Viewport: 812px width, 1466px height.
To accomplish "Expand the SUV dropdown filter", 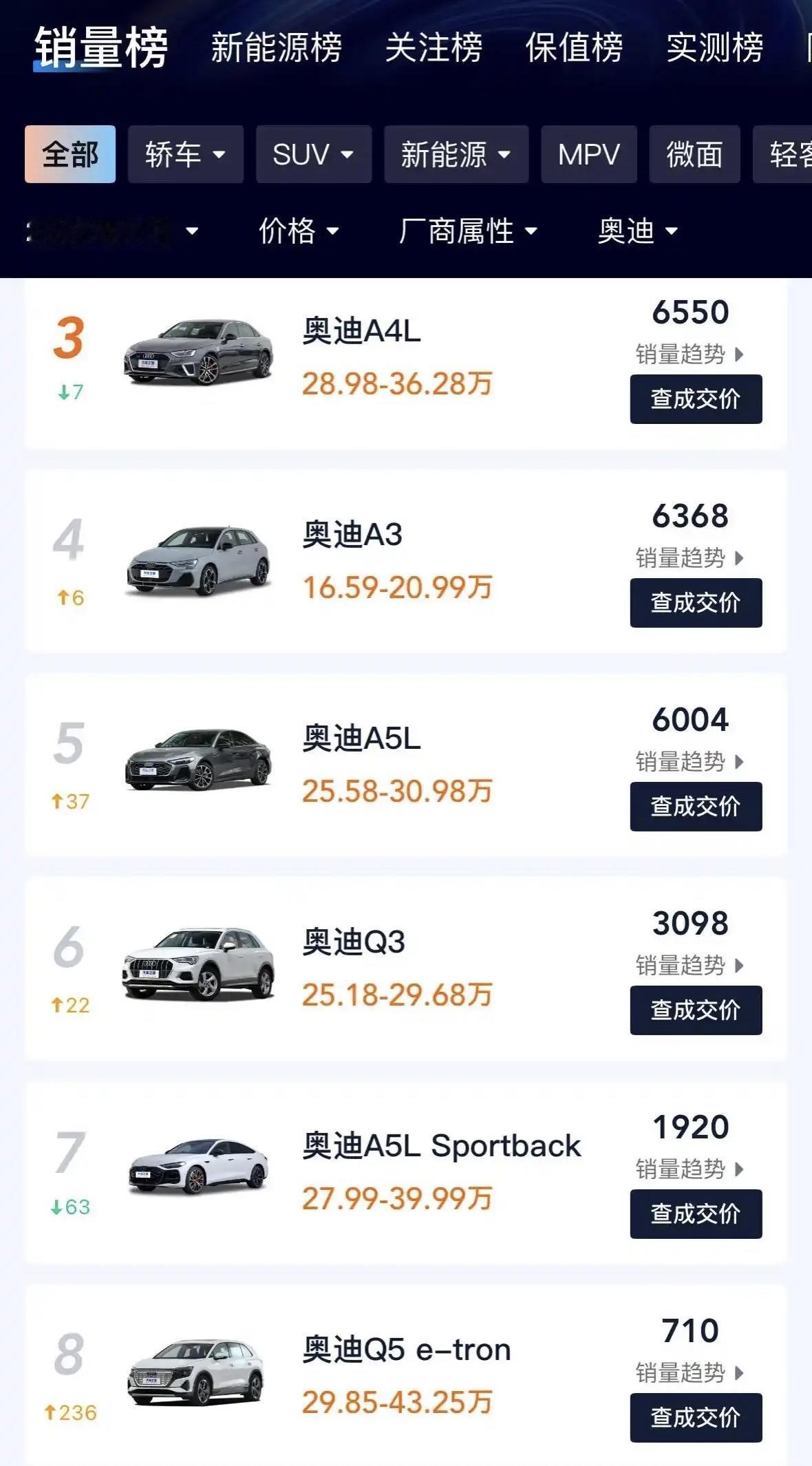I will click(x=314, y=154).
